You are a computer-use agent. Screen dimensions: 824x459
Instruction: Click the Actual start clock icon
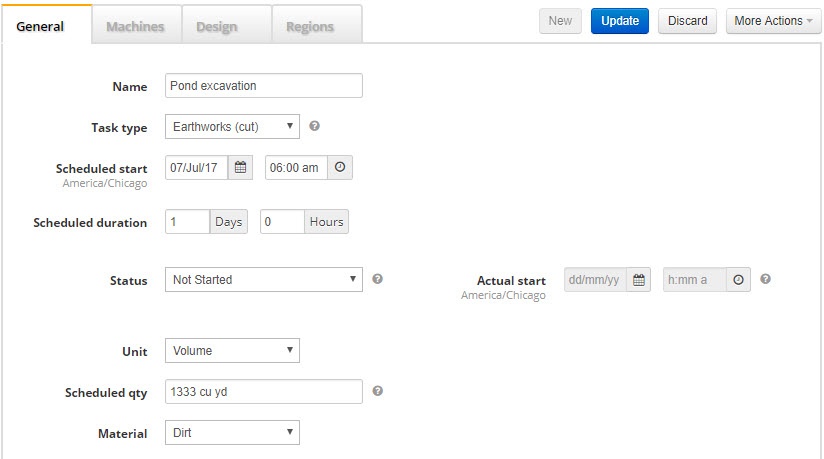tap(738, 280)
